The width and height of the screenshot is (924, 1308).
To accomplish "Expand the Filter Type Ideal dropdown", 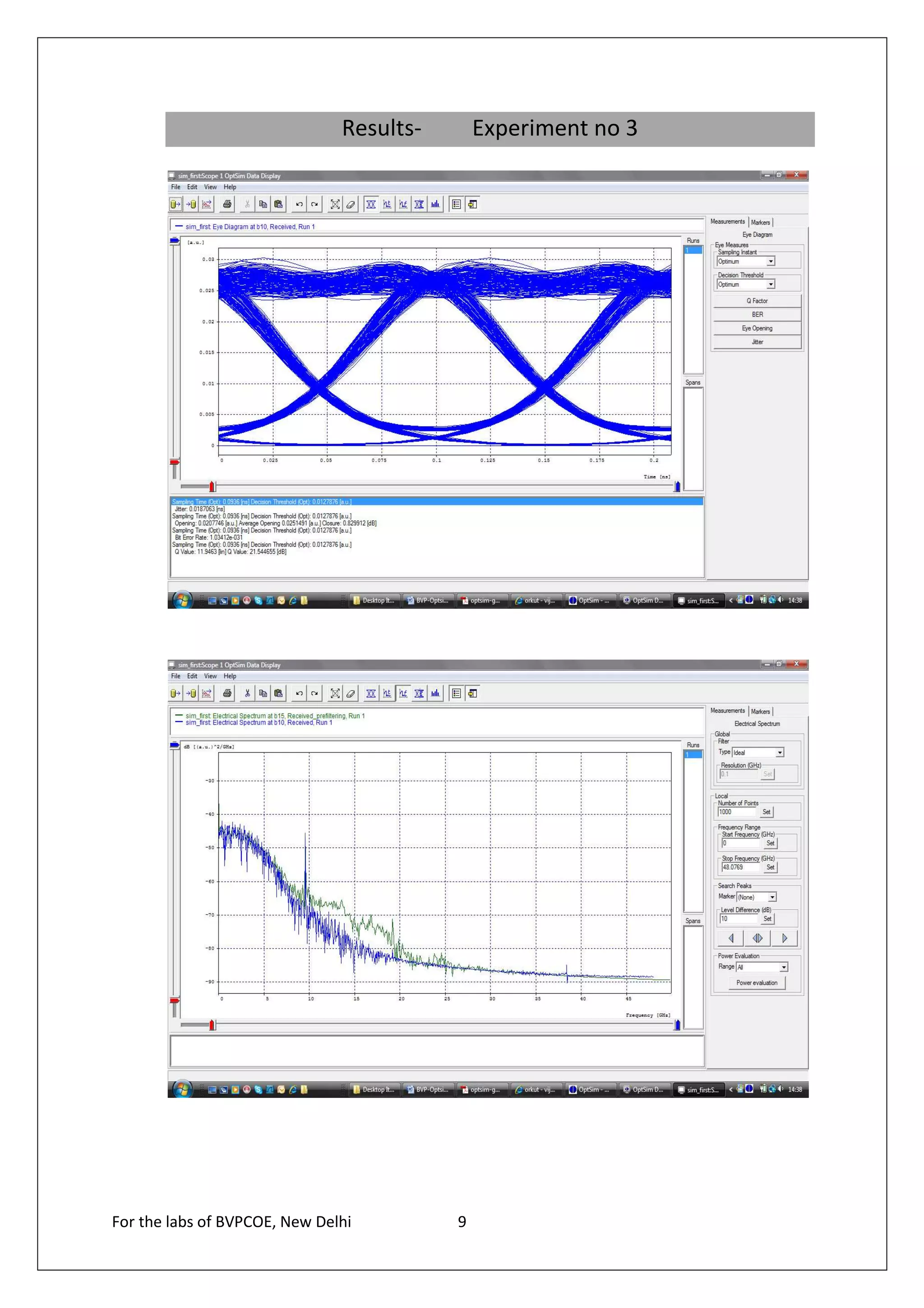I will pyautogui.click(x=779, y=752).
